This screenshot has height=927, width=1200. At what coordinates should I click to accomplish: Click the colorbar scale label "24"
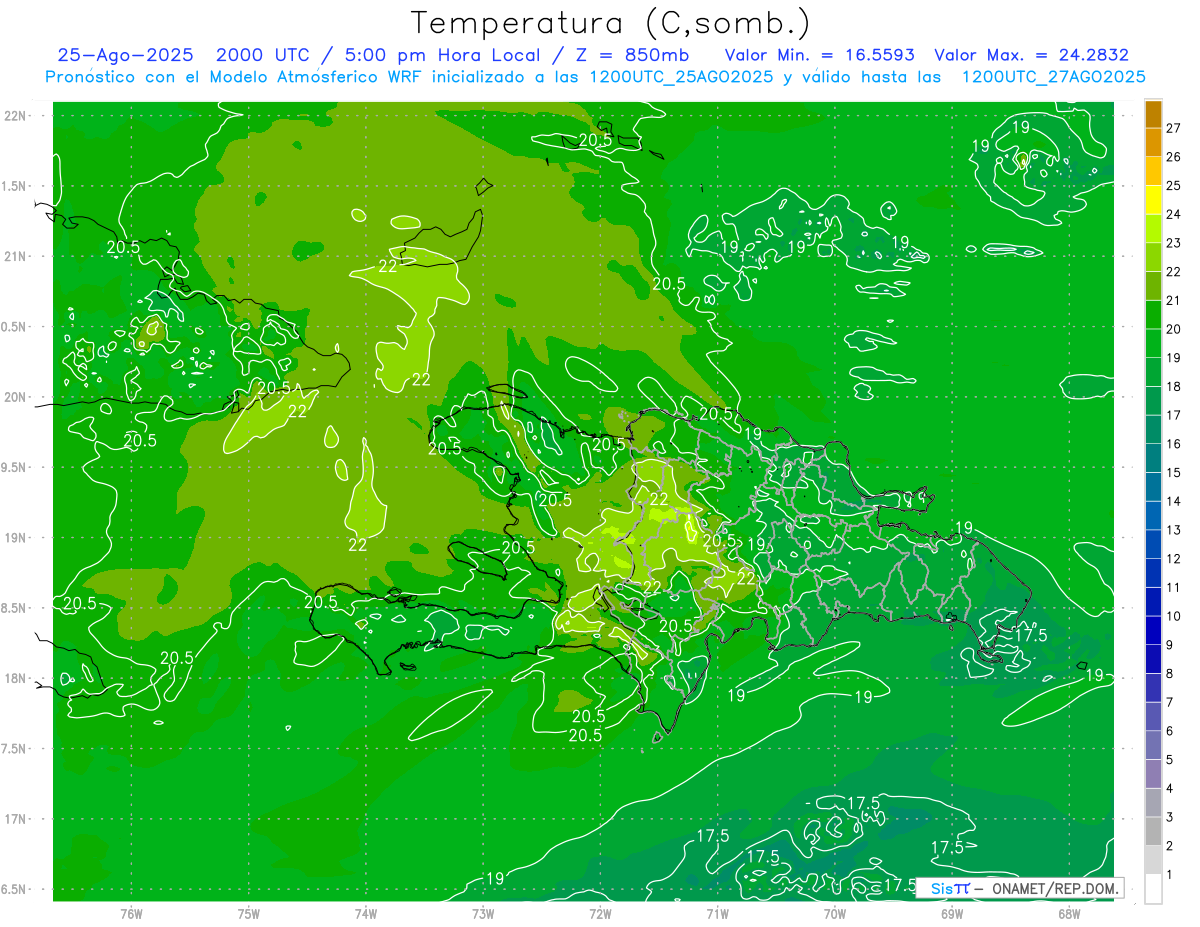(x=1174, y=214)
